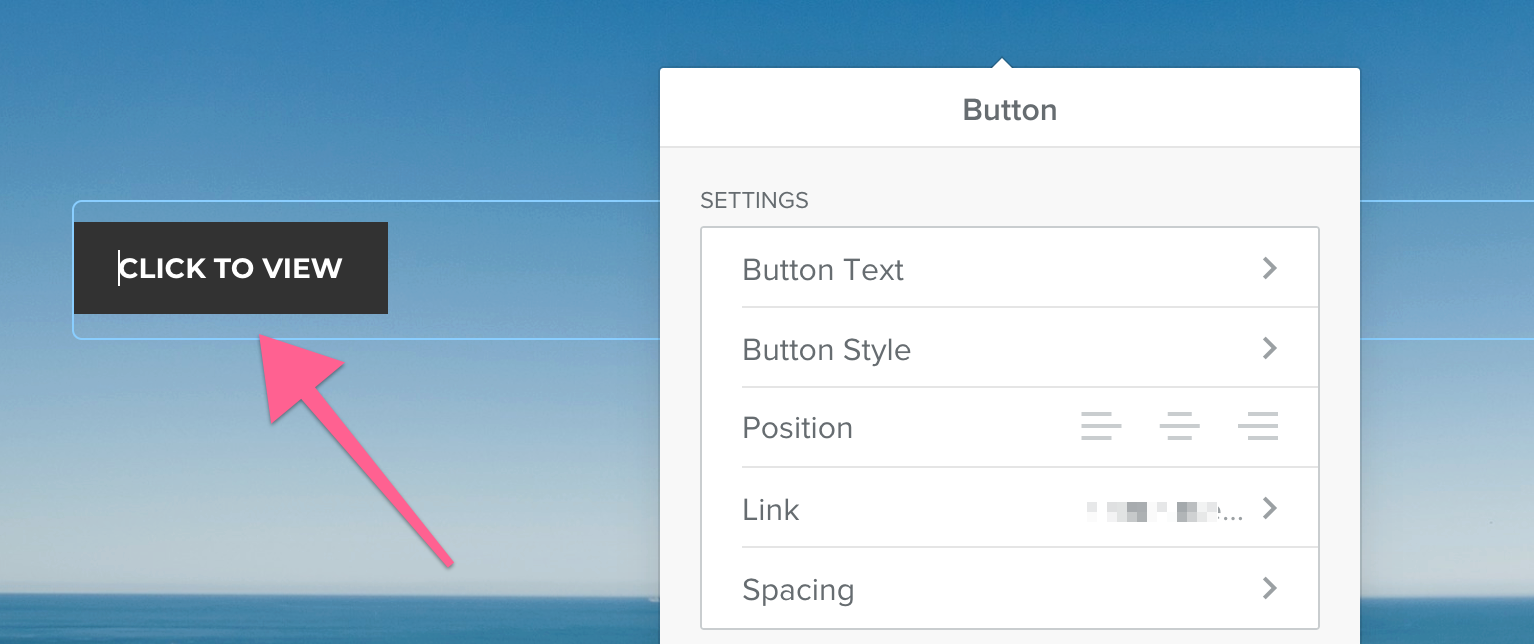Click the chevron beside Button Text

coord(1270,268)
